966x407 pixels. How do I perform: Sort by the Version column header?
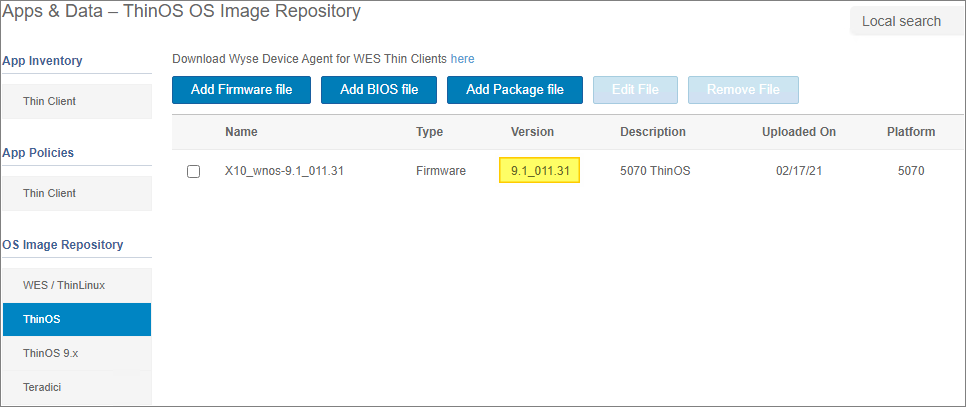click(532, 132)
